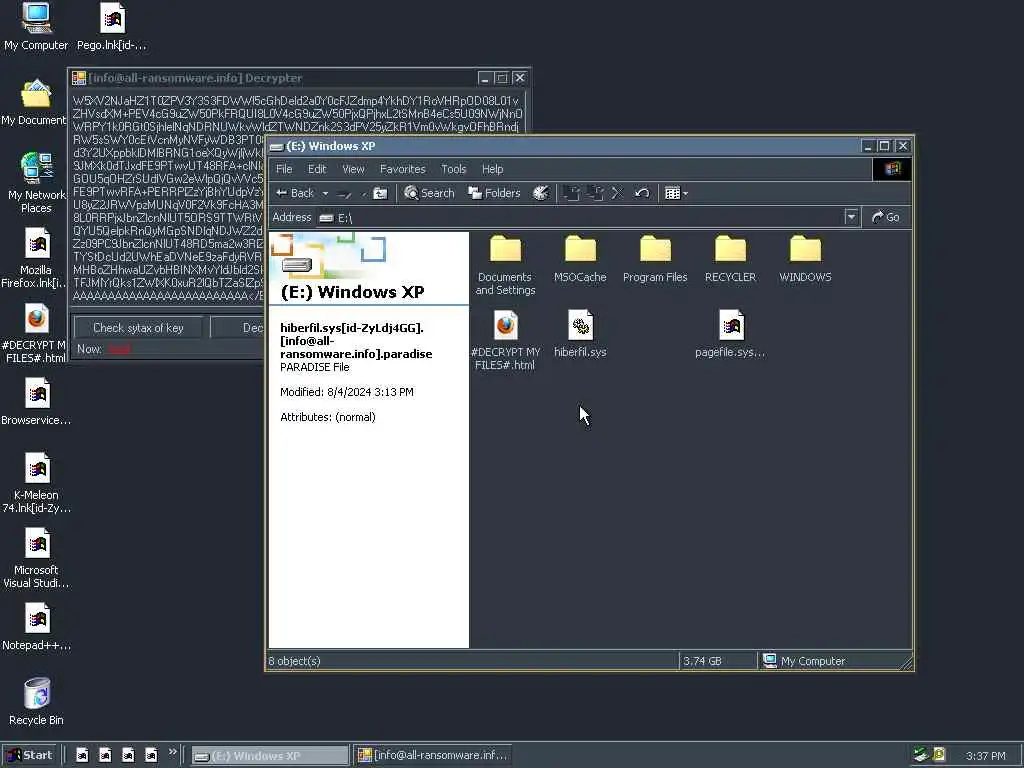Select the Recycle Bin icon
1024x768 pixels.
[36, 702]
